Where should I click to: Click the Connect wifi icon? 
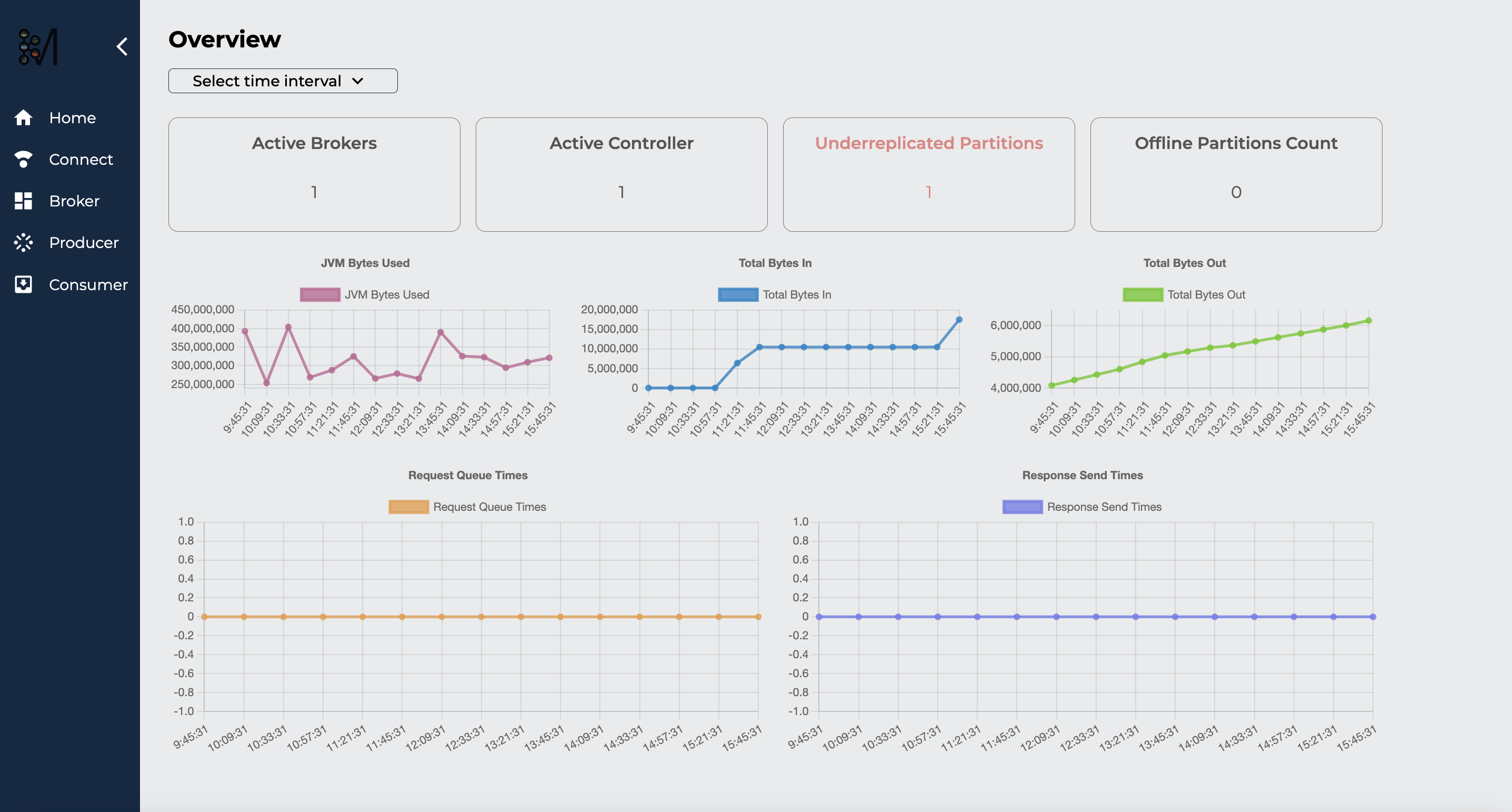click(x=23, y=159)
